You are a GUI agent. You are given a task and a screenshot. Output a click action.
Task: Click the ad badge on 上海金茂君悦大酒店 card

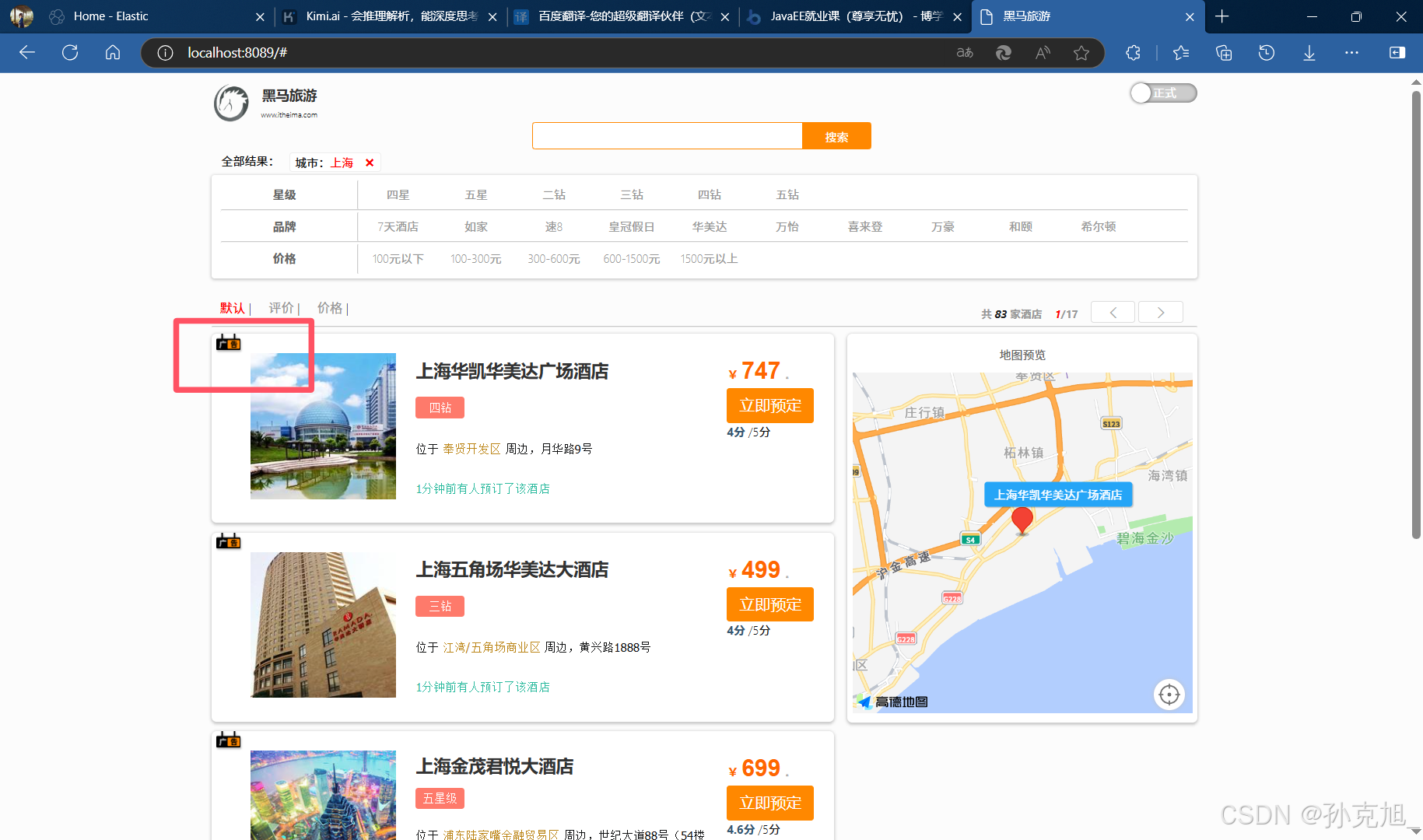(x=228, y=740)
